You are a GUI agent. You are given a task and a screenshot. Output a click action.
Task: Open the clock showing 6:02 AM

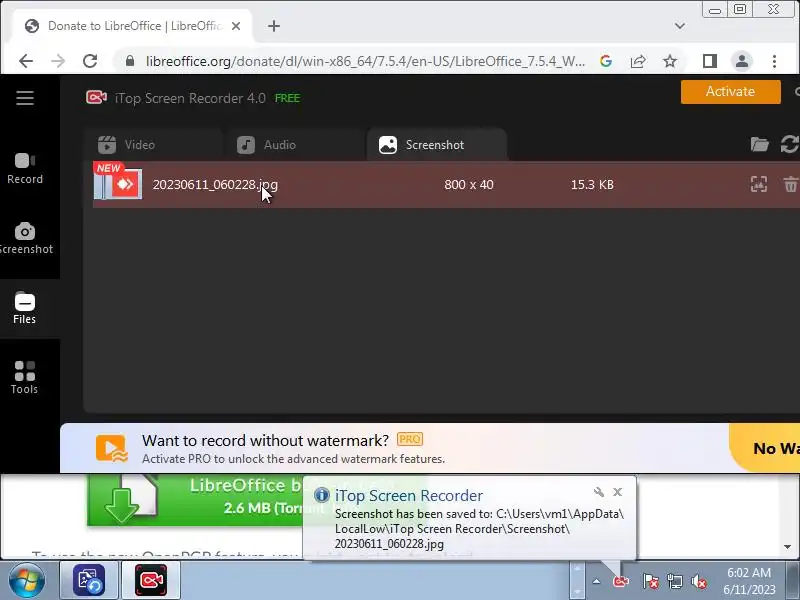coord(749,581)
